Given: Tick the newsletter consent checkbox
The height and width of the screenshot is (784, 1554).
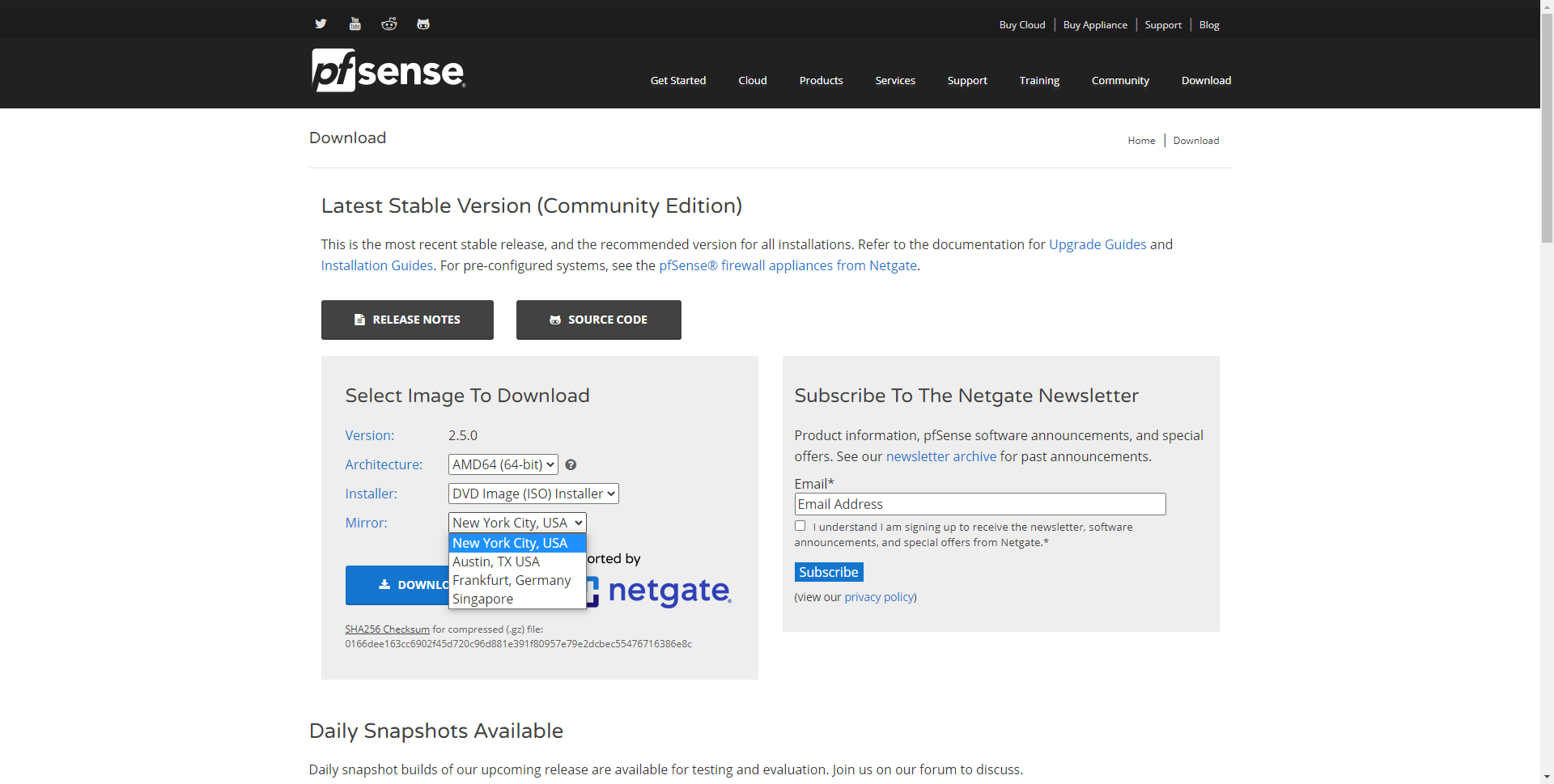Looking at the screenshot, I should (x=800, y=526).
